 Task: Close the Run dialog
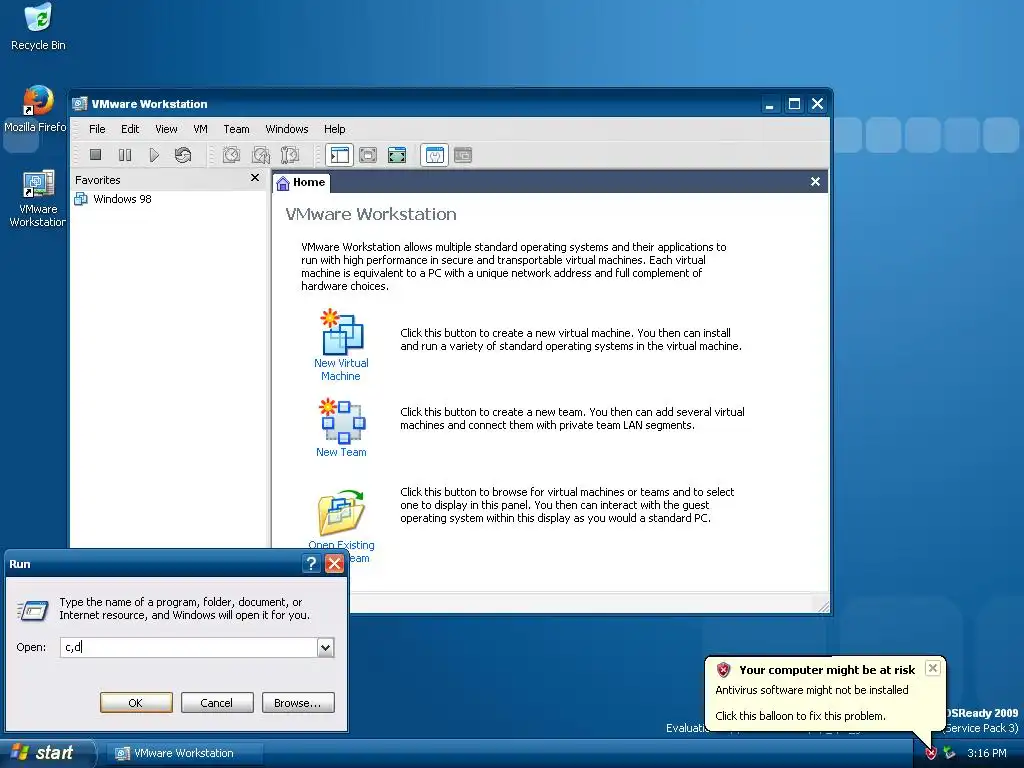coord(334,564)
